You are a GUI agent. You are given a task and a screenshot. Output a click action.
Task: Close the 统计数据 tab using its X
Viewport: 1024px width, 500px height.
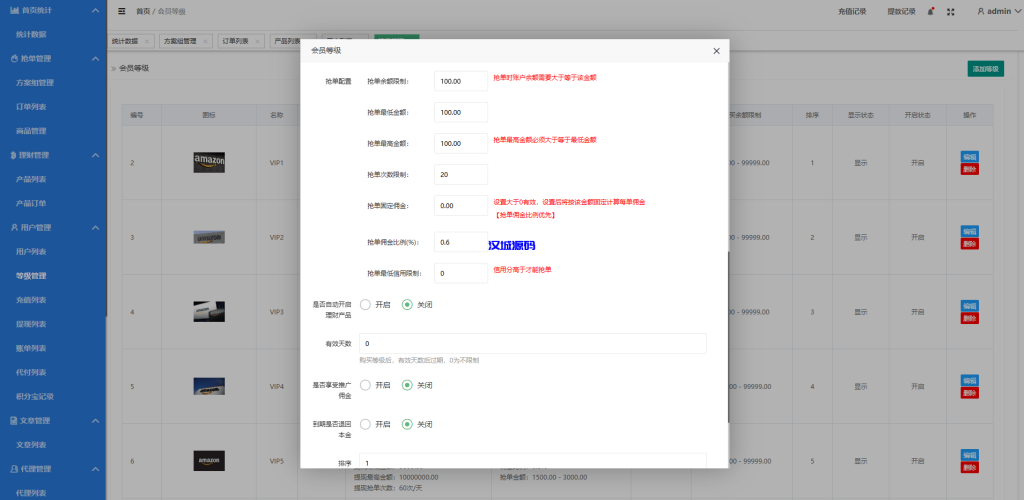146,41
